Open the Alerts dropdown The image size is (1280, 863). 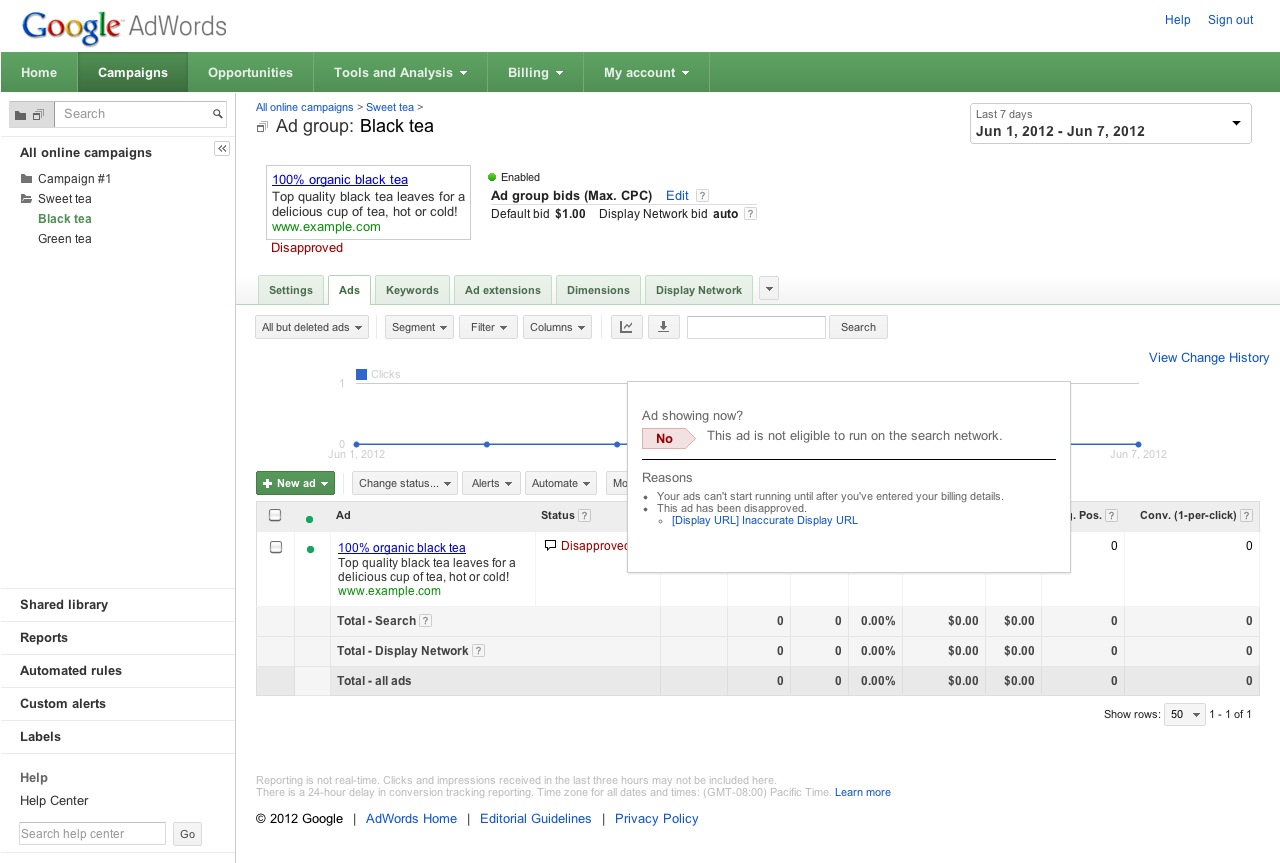click(x=492, y=483)
